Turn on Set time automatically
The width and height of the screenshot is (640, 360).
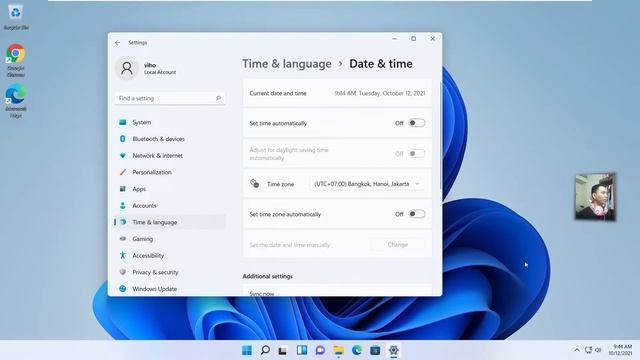[417, 123]
